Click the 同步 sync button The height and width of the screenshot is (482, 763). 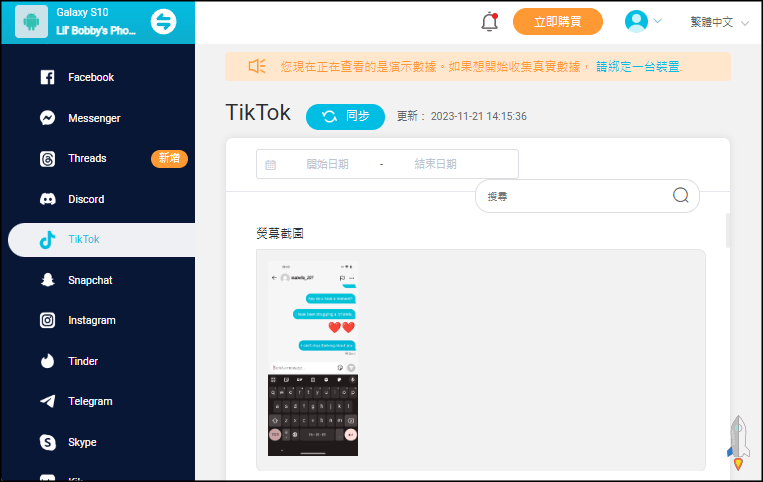point(345,117)
